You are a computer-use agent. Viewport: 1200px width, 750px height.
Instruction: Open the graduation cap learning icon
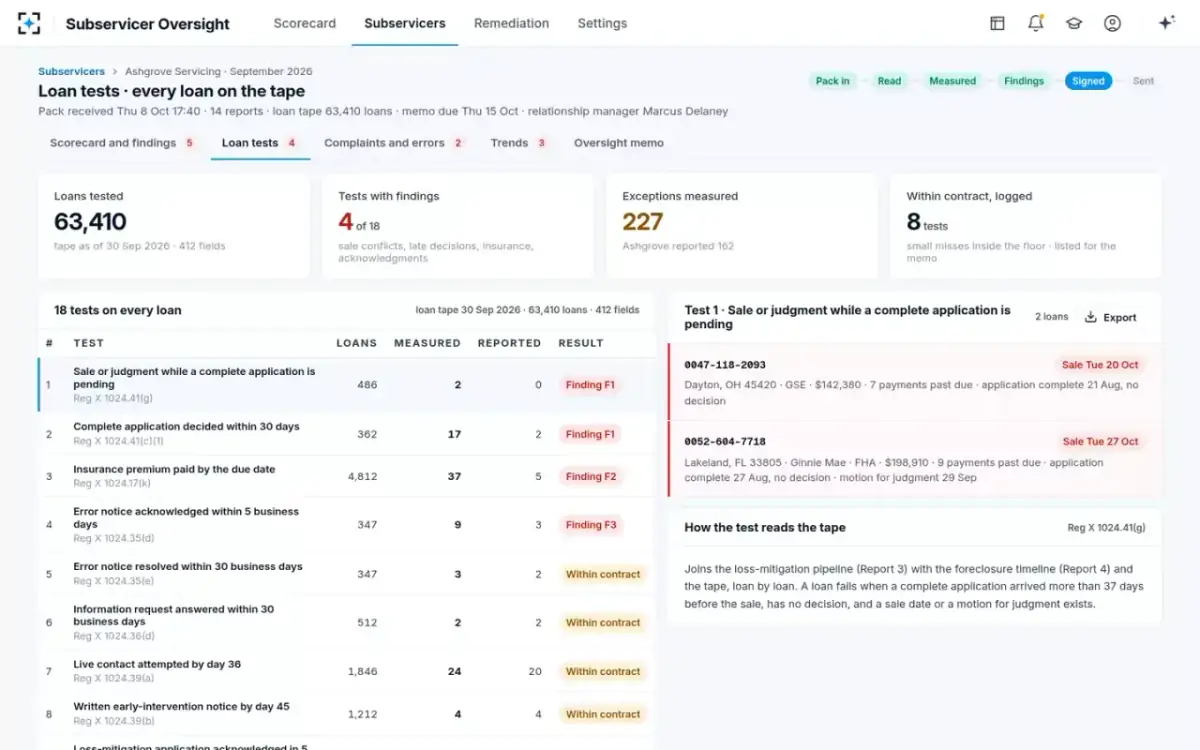(x=1074, y=23)
